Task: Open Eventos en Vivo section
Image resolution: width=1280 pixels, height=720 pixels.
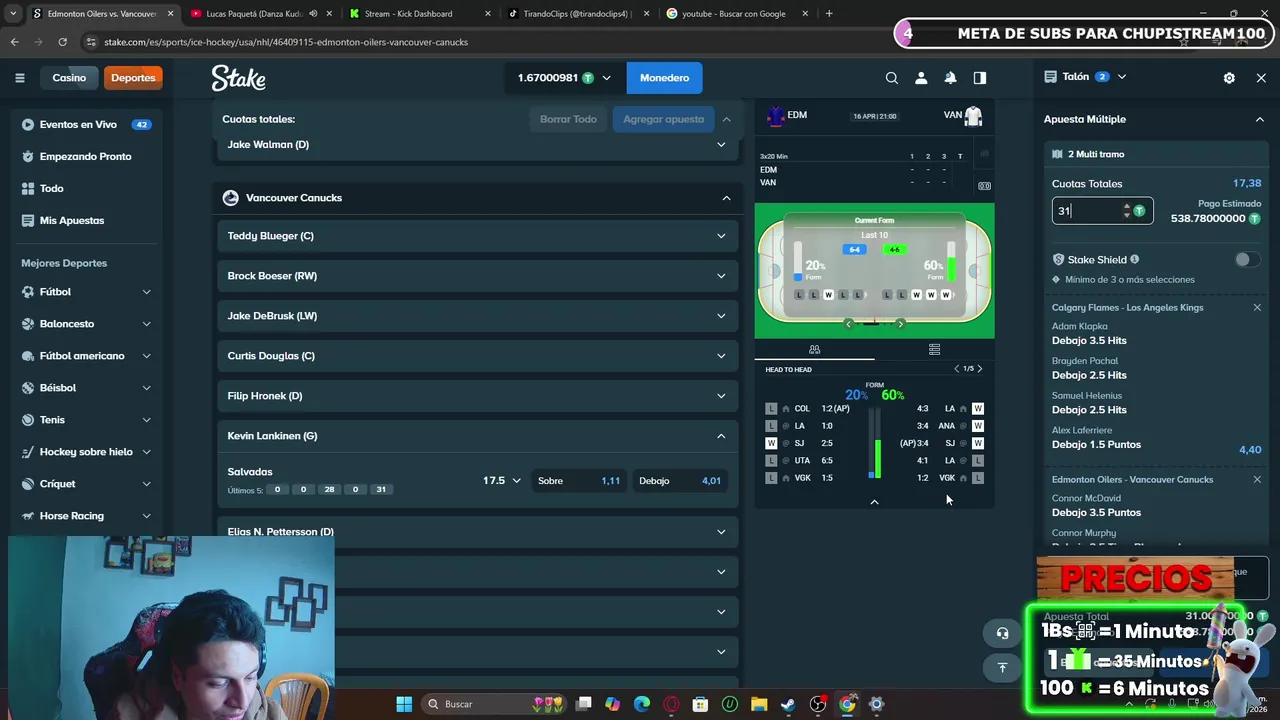Action: 86,125
